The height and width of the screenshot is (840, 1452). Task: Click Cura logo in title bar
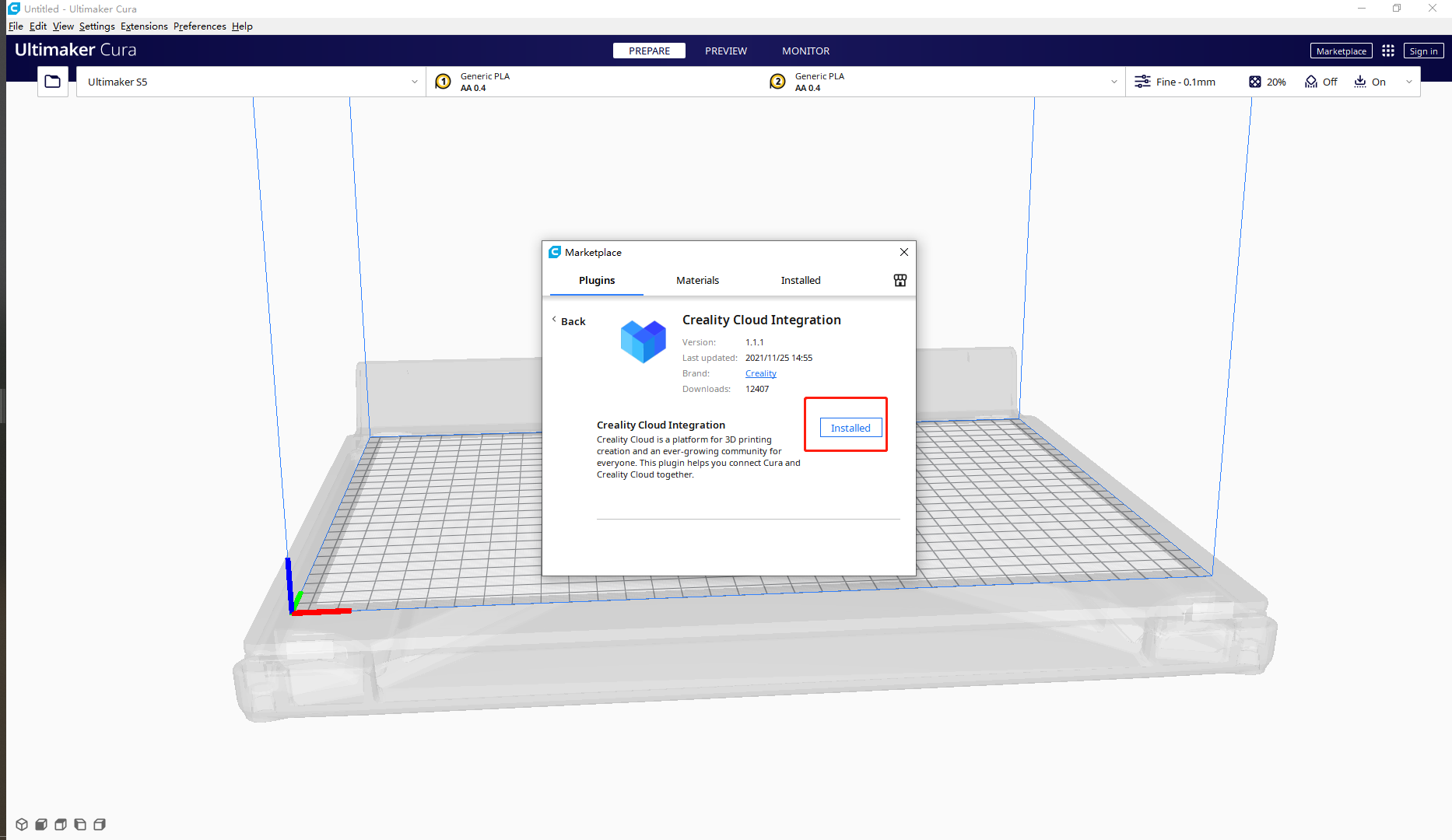pos(14,9)
